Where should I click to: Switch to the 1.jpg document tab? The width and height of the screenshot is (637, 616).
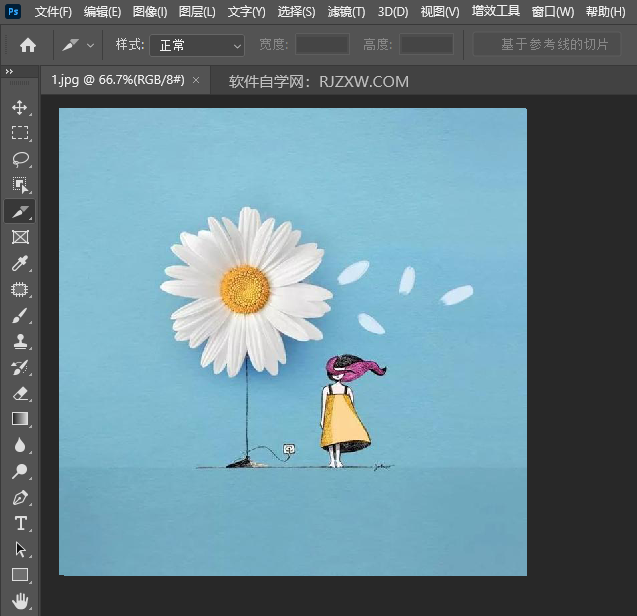coord(118,80)
